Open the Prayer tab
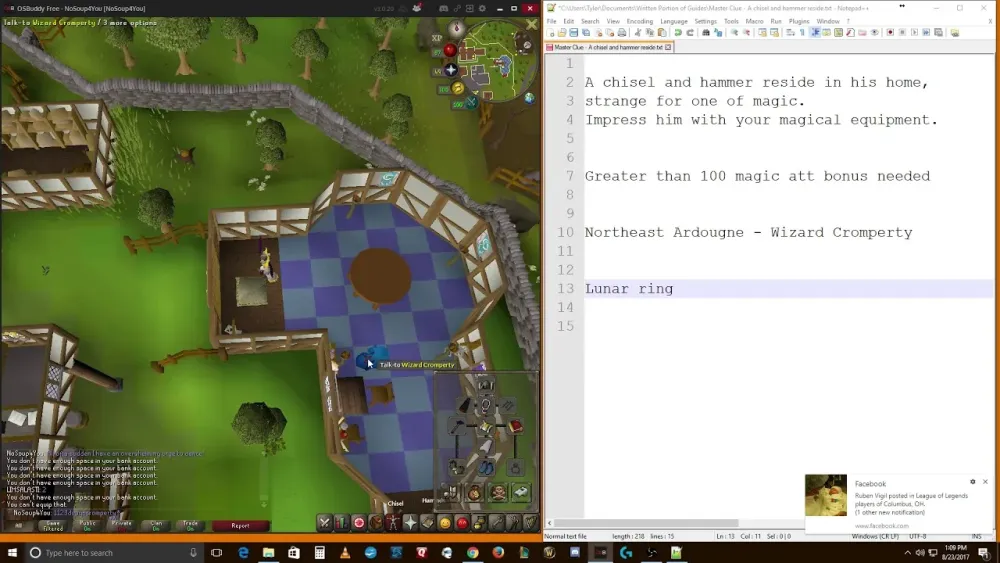 coord(411,523)
